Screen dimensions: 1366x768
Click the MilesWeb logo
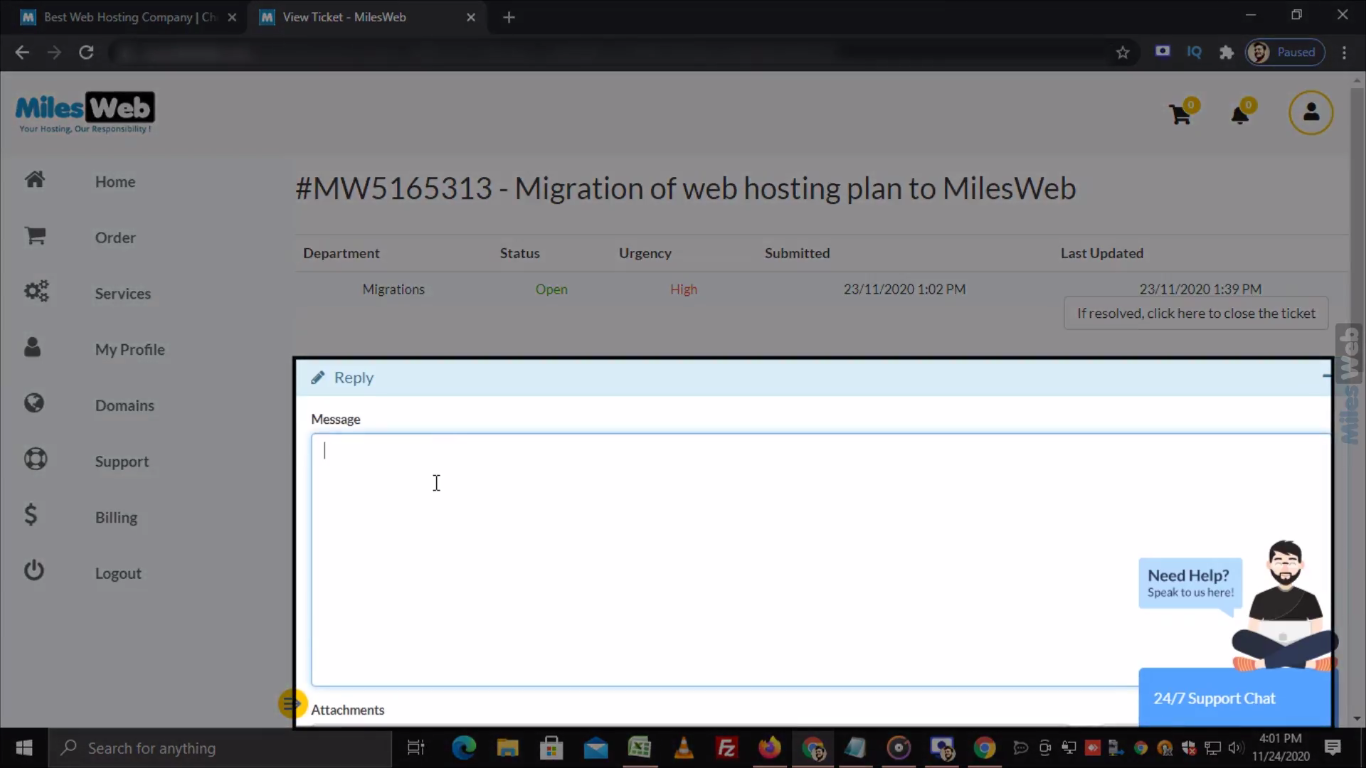[x=85, y=113]
